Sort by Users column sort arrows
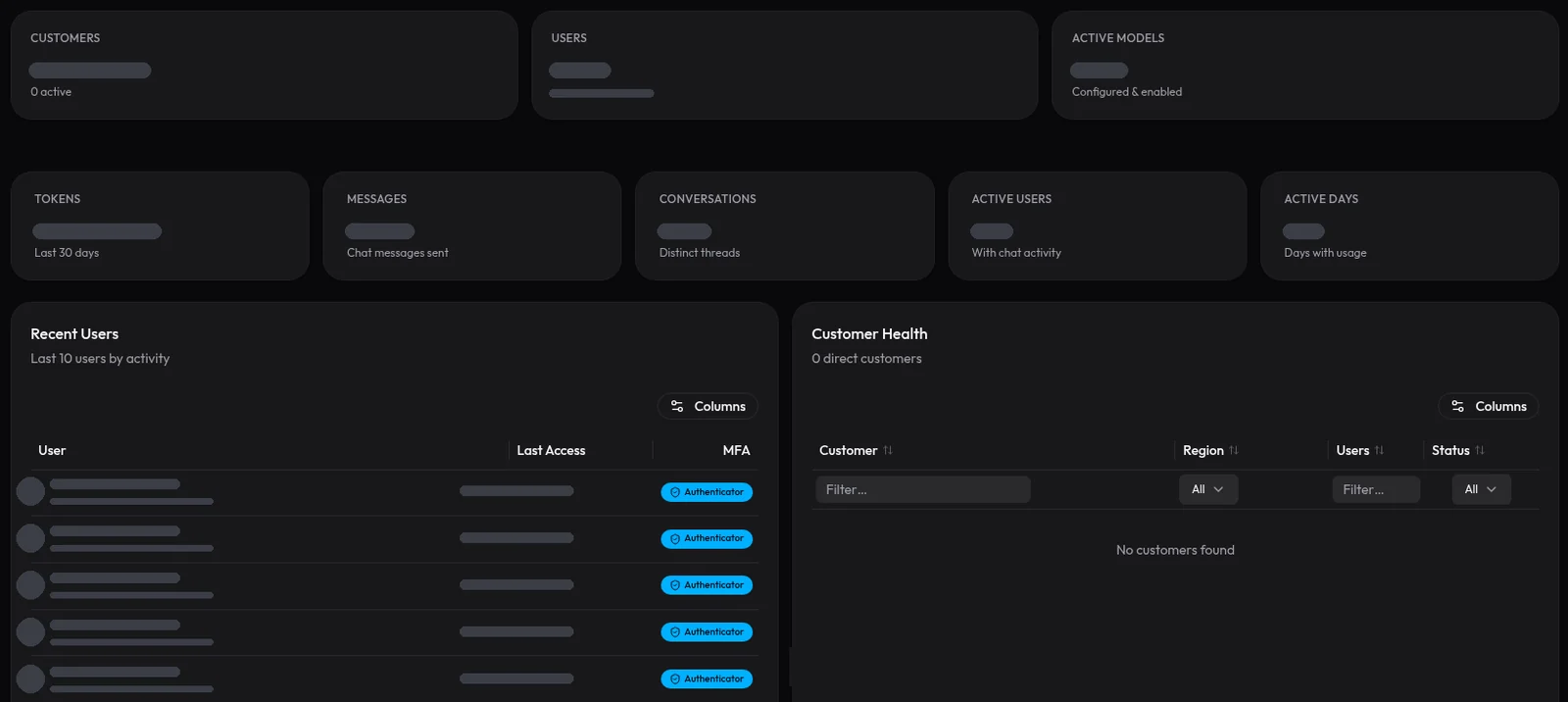 [1379, 450]
